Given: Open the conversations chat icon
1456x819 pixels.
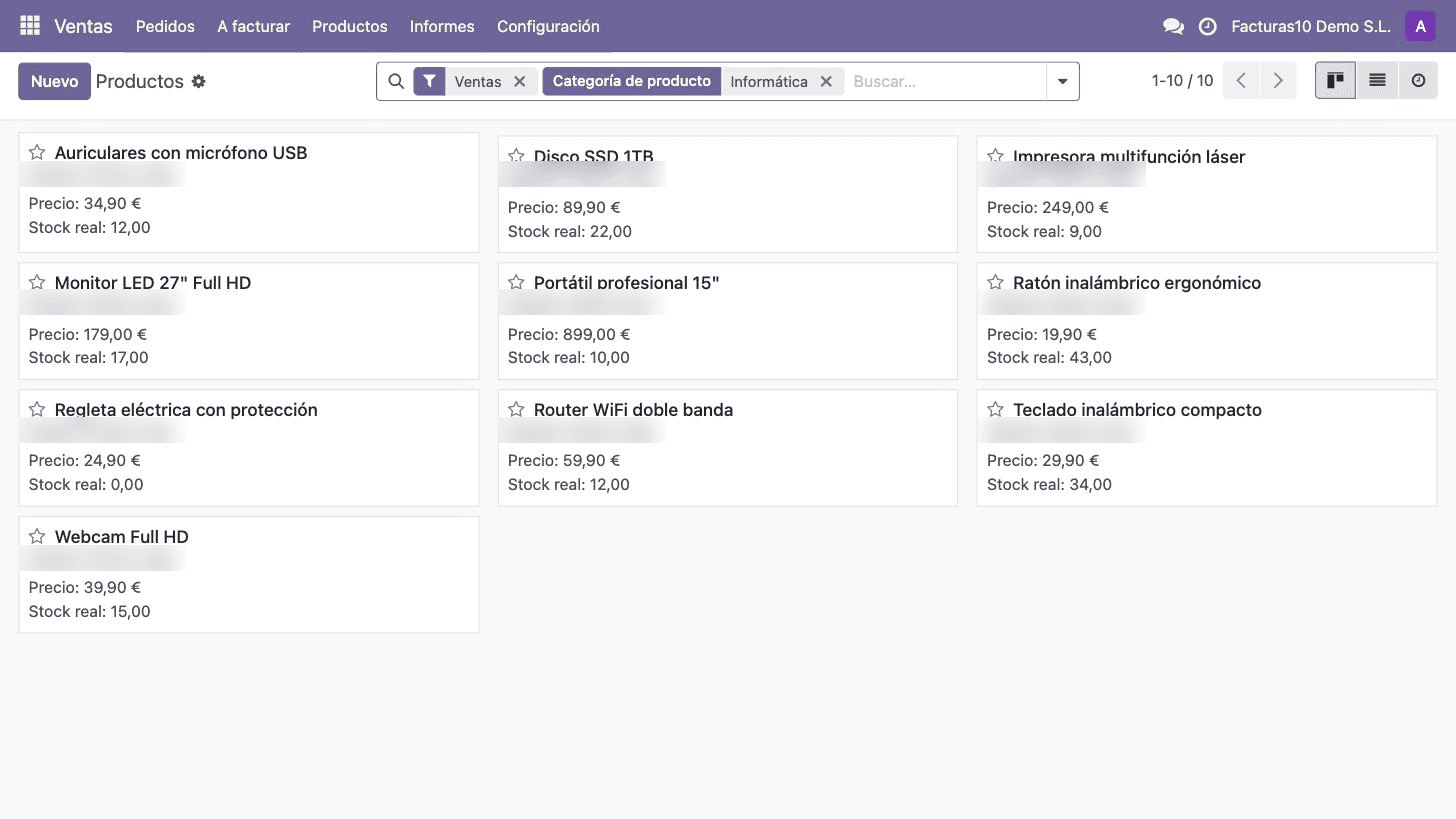Looking at the screenshot, I should [1173, 27].
